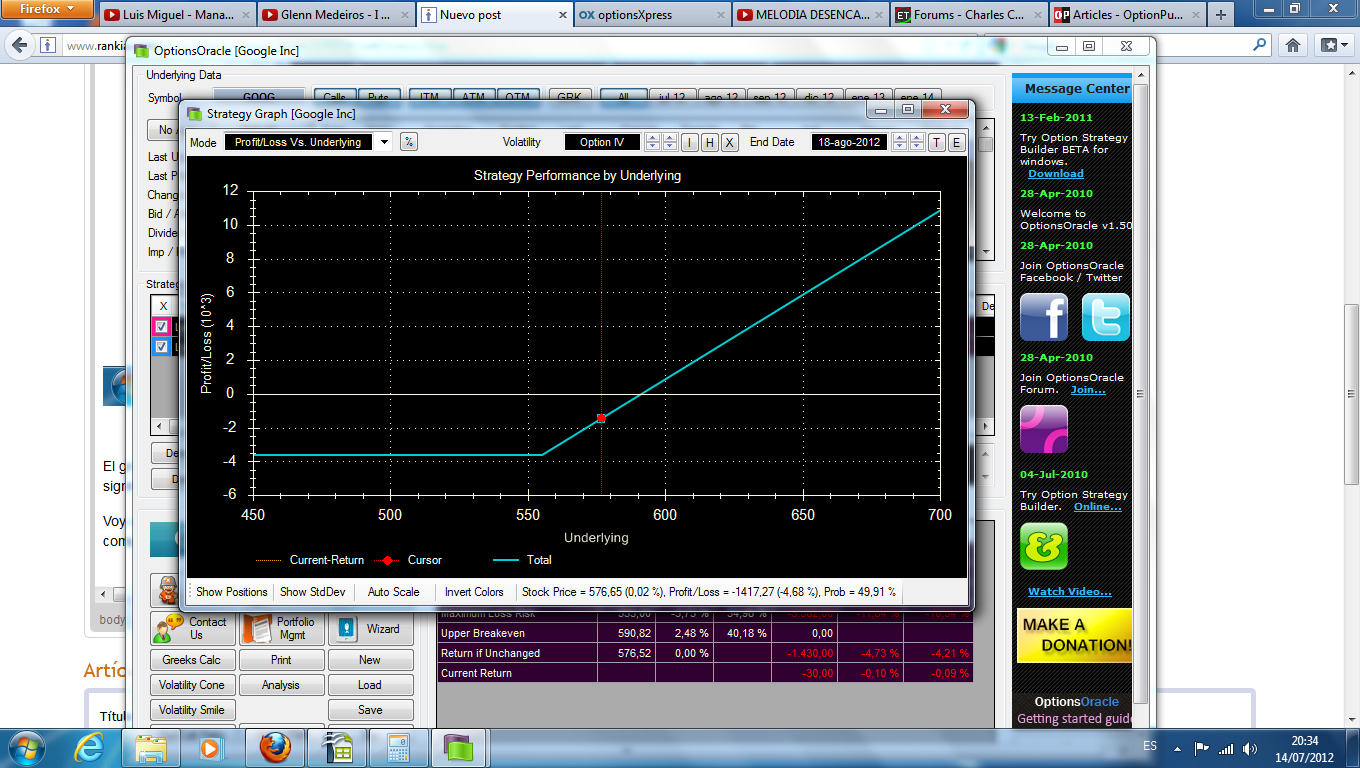Click the Make a Donation banner
This screenshot has height=768, width=1360.
coord(1075,636)
